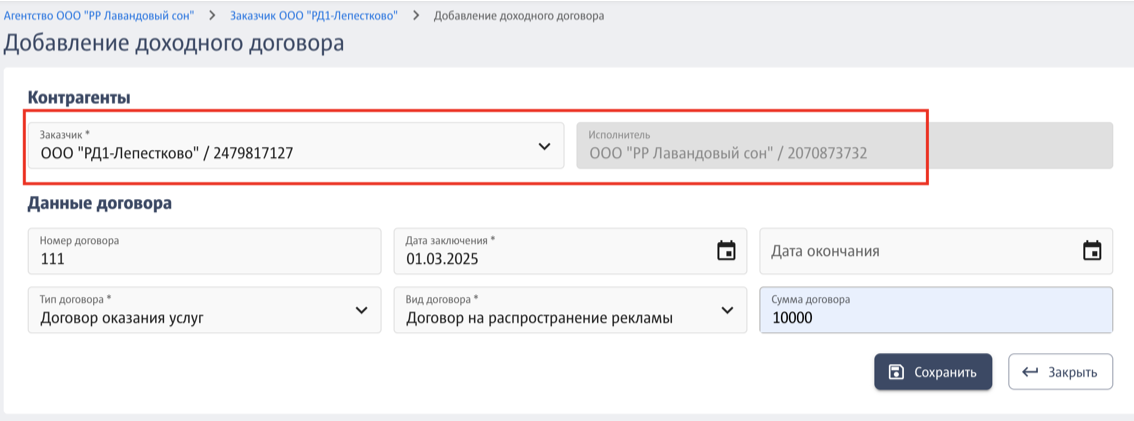Image resolution: width=1134 pixels, height=421 pixels.
Task: Expand the Заказчик dropdown chevron
Action: point(545,146)
